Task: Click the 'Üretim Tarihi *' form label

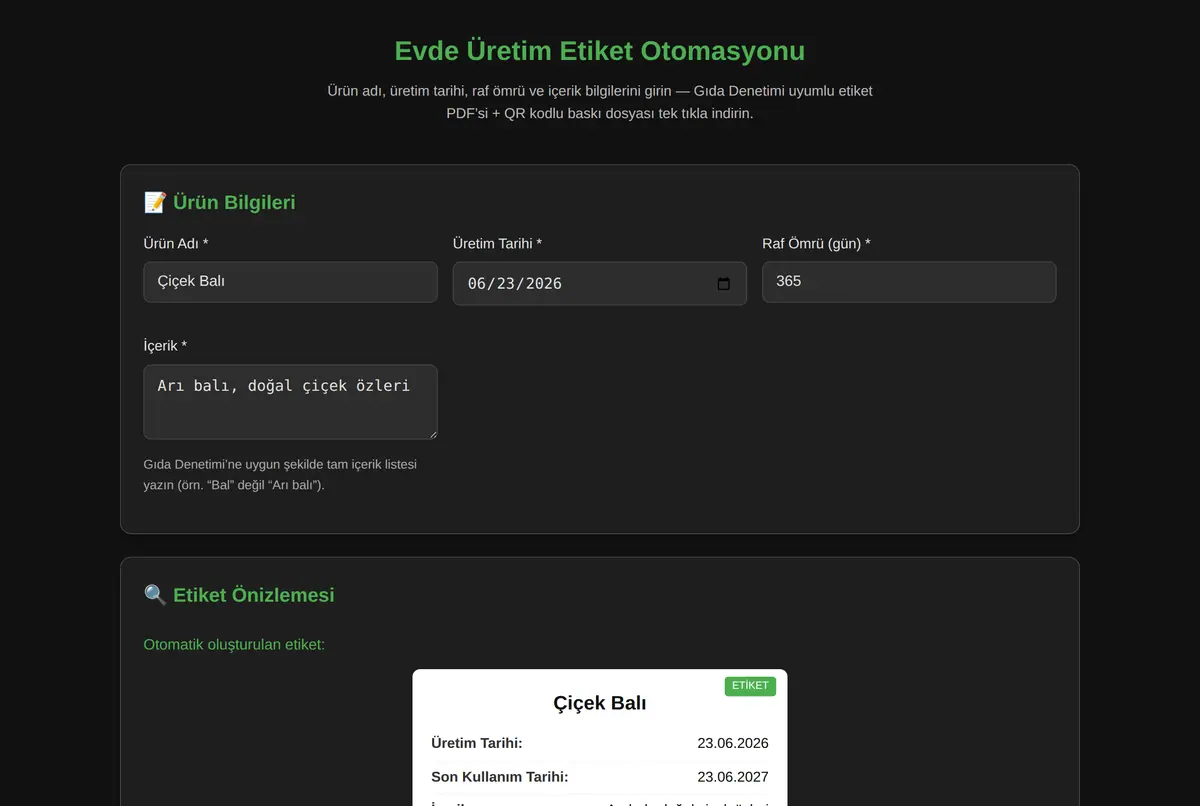Action: [497, 244]
